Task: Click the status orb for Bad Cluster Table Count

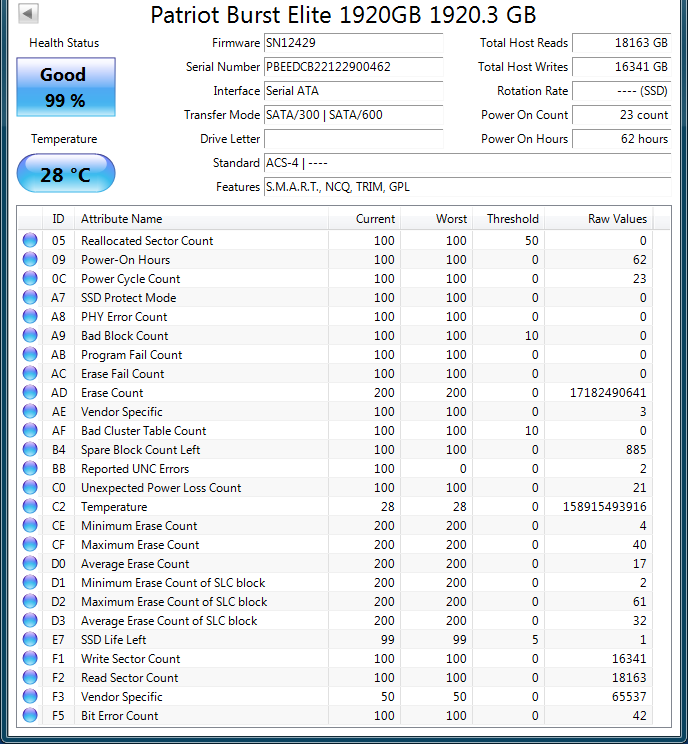Action: 30,430
